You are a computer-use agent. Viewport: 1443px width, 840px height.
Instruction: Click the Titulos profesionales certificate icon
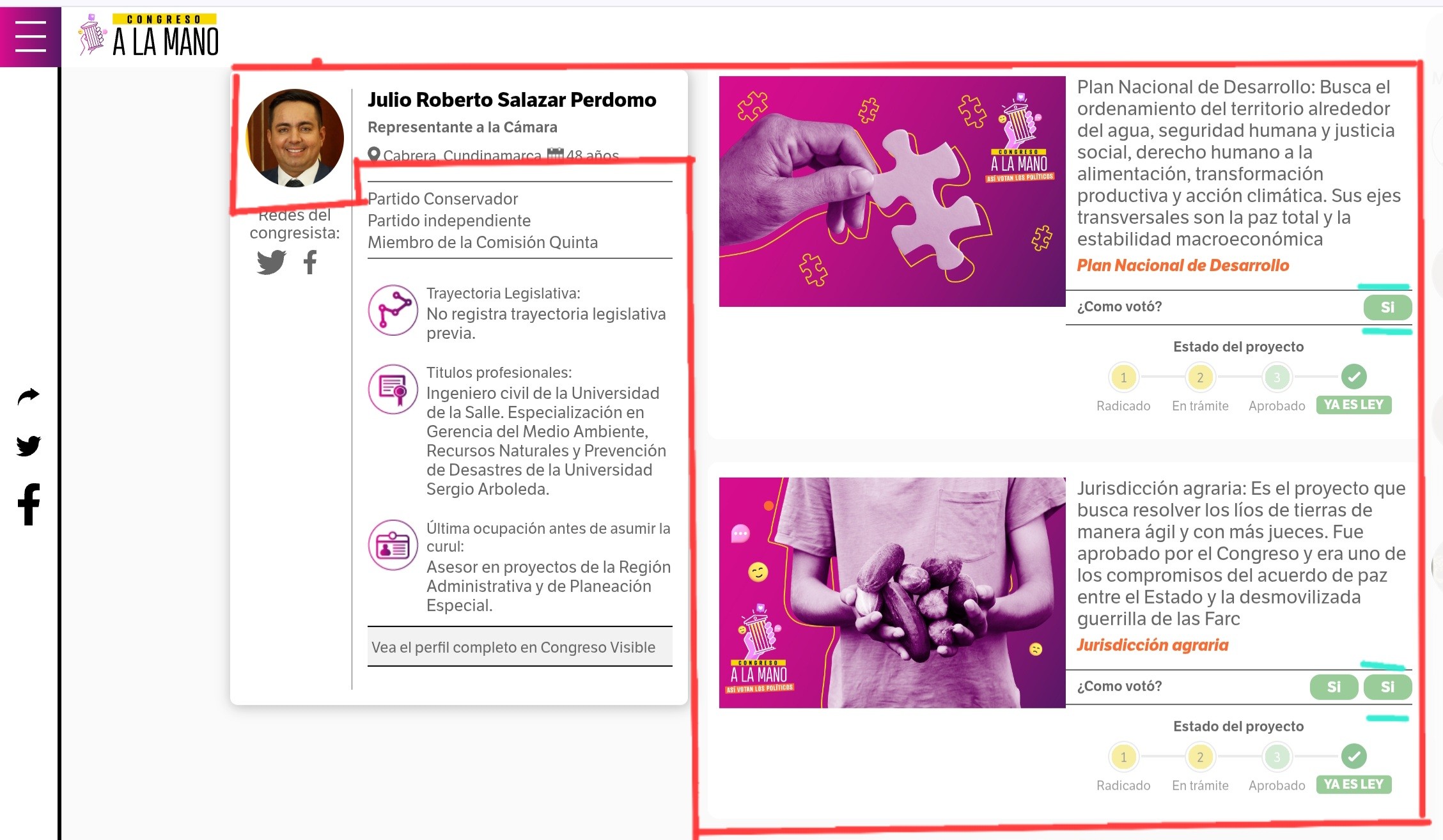[x=393, y=389]
